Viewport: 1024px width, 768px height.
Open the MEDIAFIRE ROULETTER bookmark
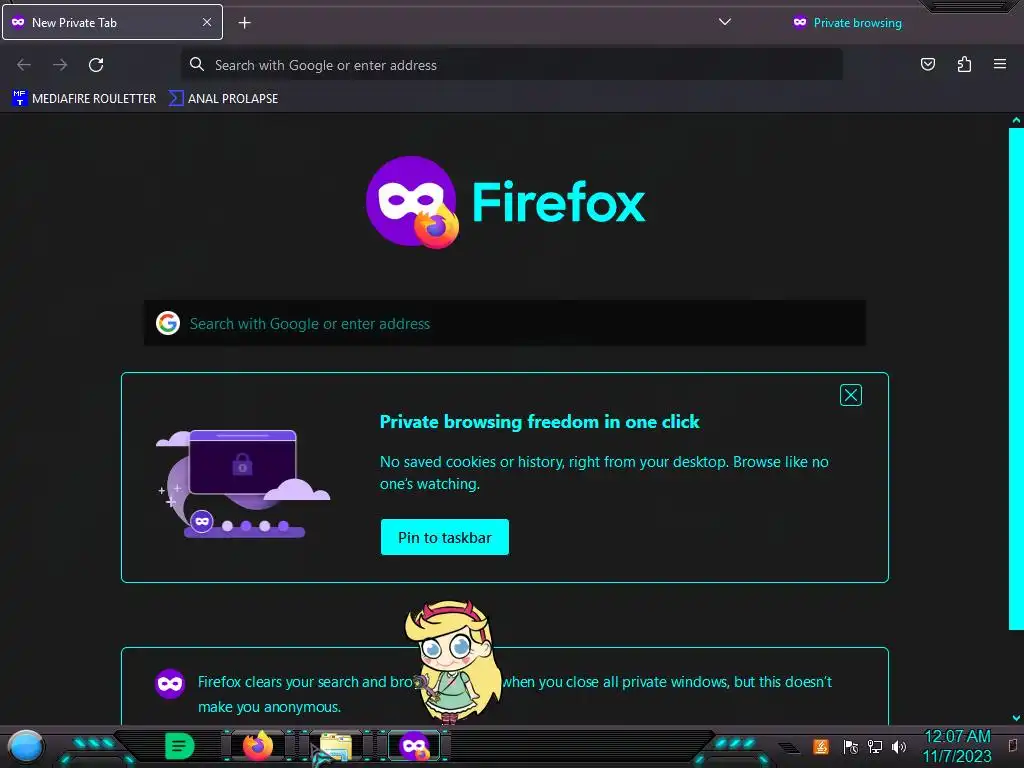(x=84, y=99)
